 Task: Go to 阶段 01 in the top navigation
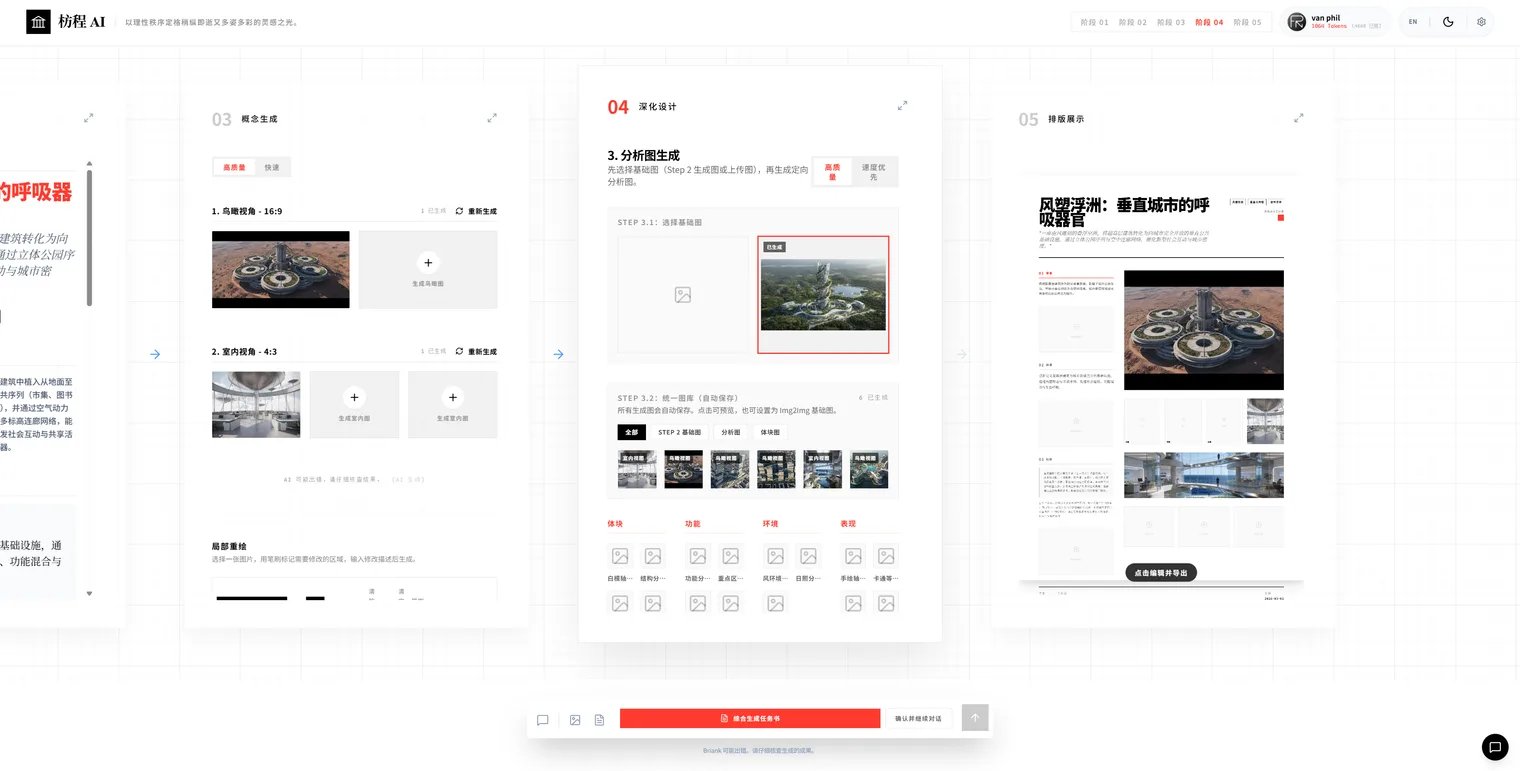[x=1095, y=22]
